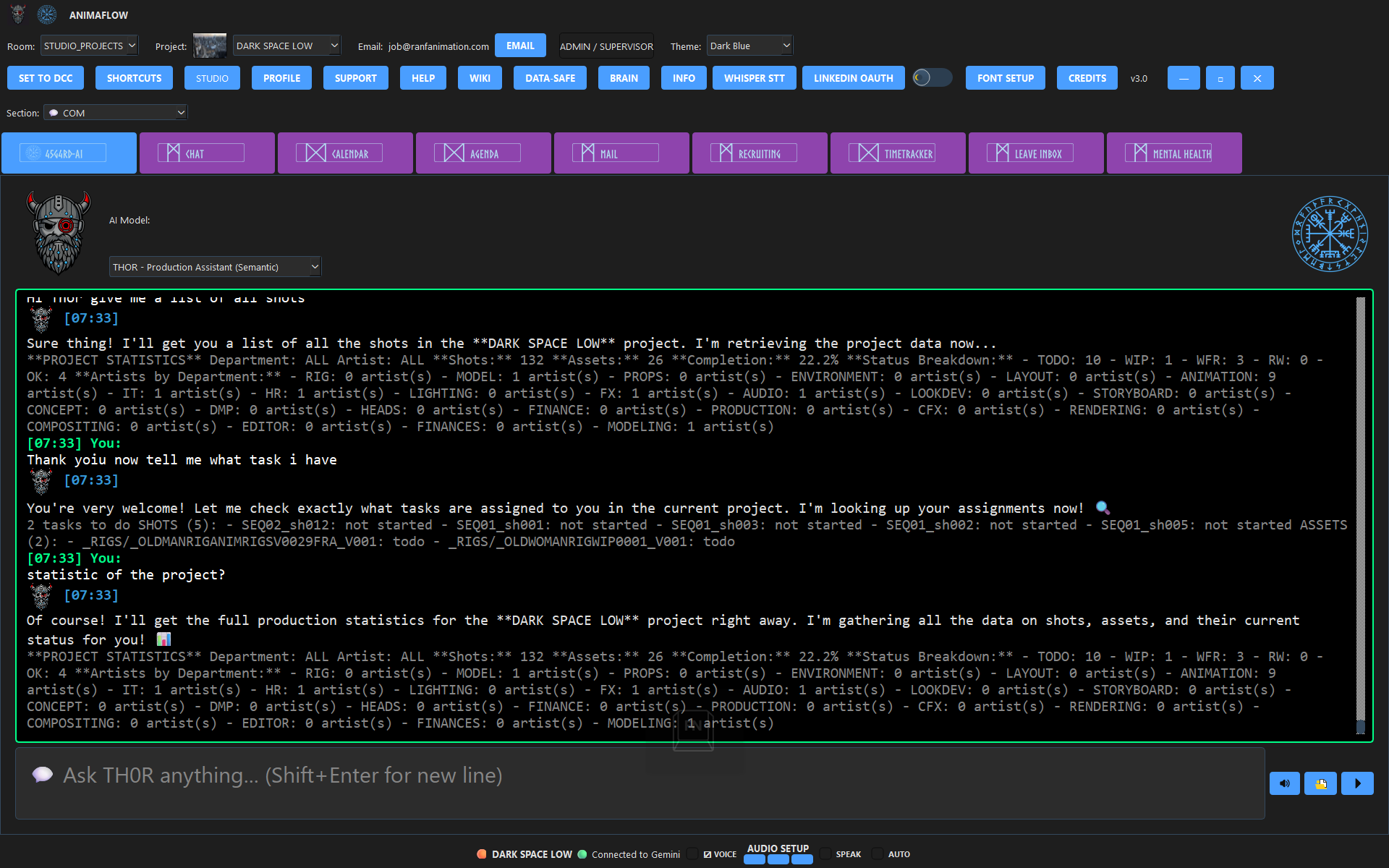Click the blue Vegvisir compass emblem
Image resolution: width=1389 pixels, height=868 pixels.
tap(1329, 234)
